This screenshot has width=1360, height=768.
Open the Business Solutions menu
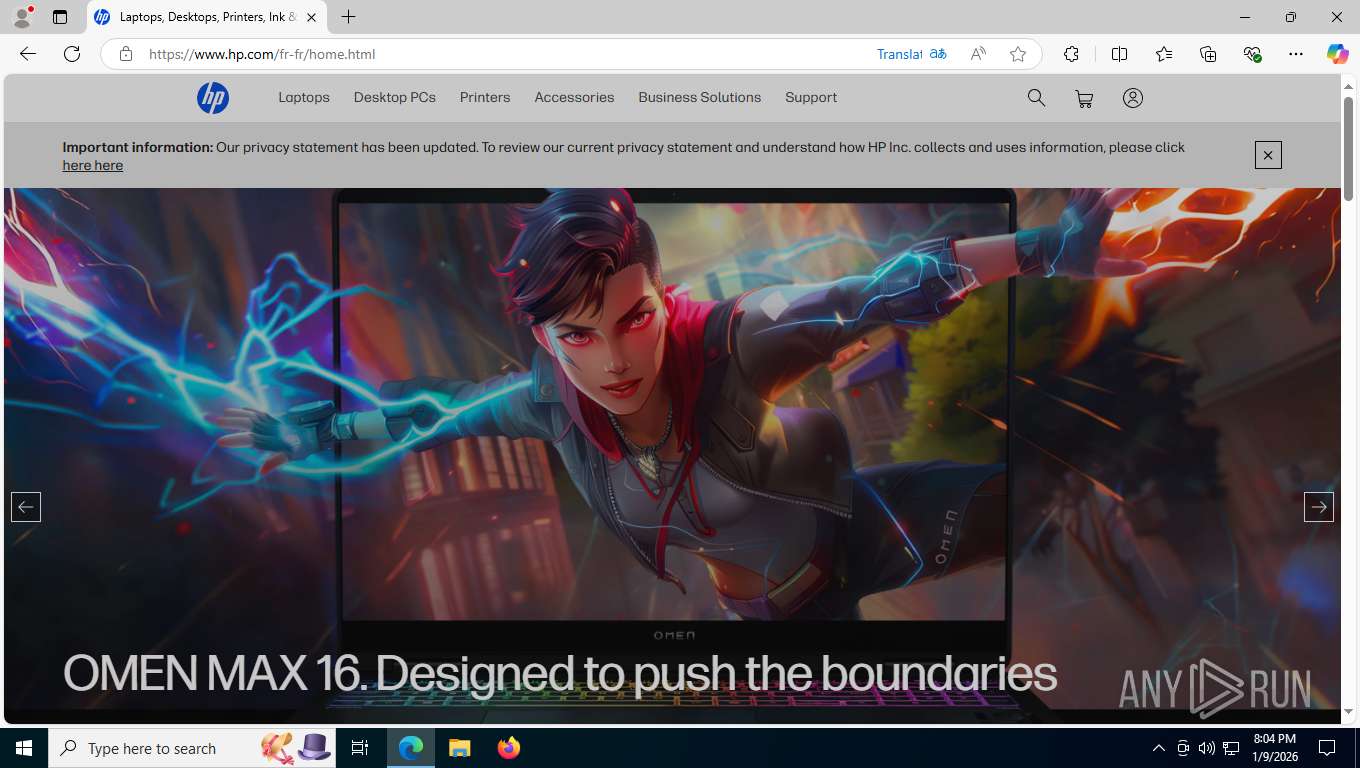[x=700, y=97]
